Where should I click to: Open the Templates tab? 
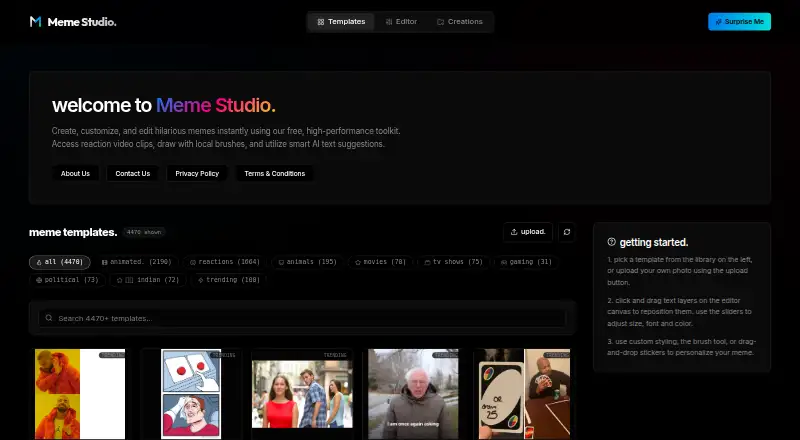click(341, 22)
